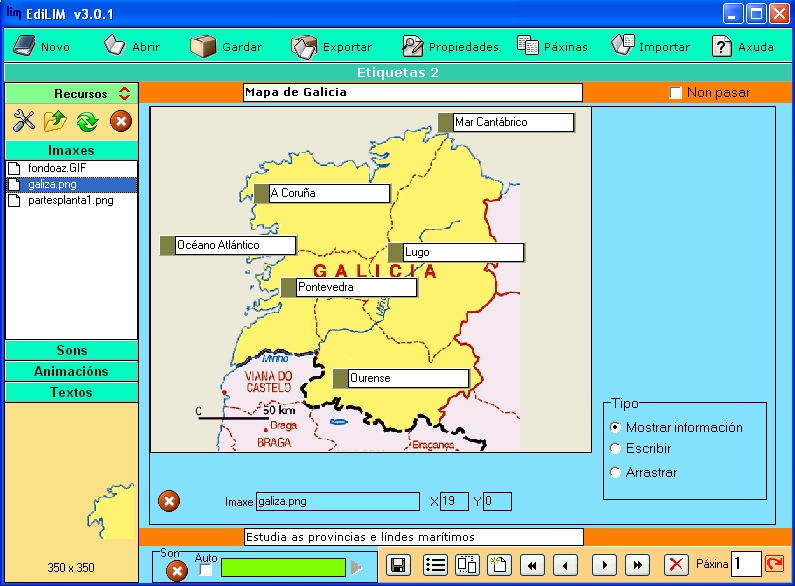Go to the next page arrow

point(603,565)
